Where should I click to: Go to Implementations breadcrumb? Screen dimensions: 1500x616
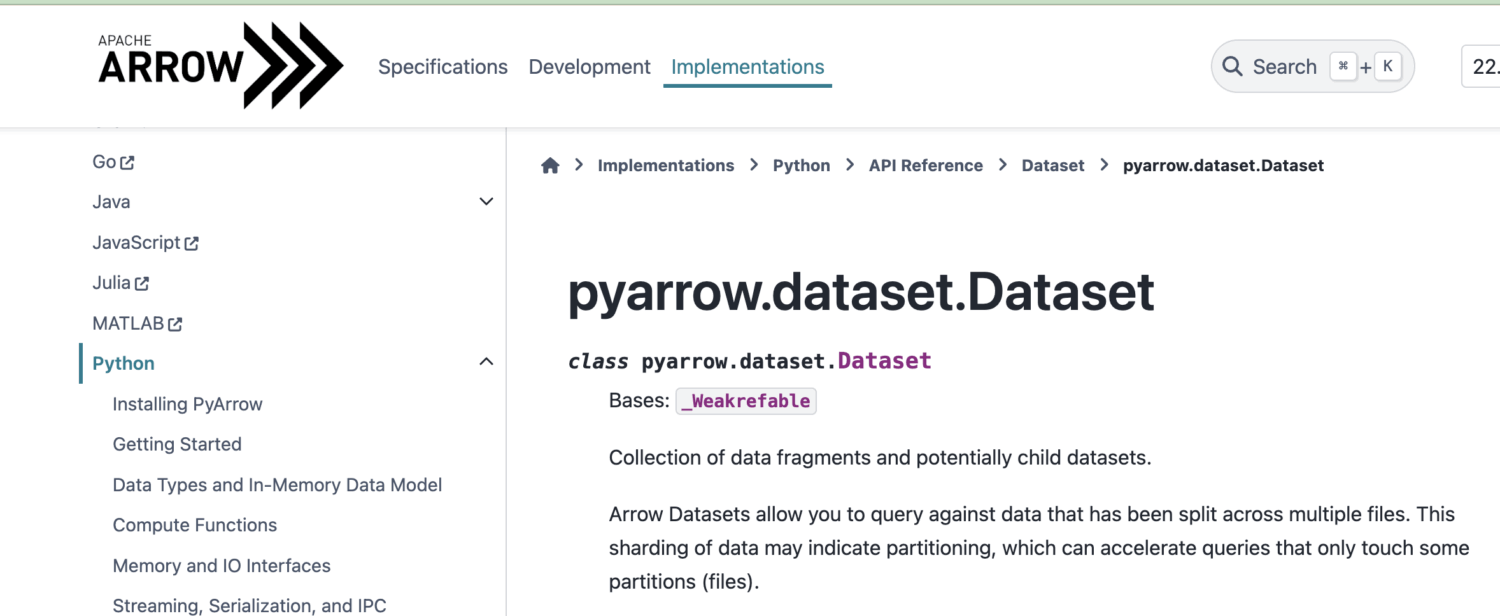pyautogui.click(x=666, y=166)
